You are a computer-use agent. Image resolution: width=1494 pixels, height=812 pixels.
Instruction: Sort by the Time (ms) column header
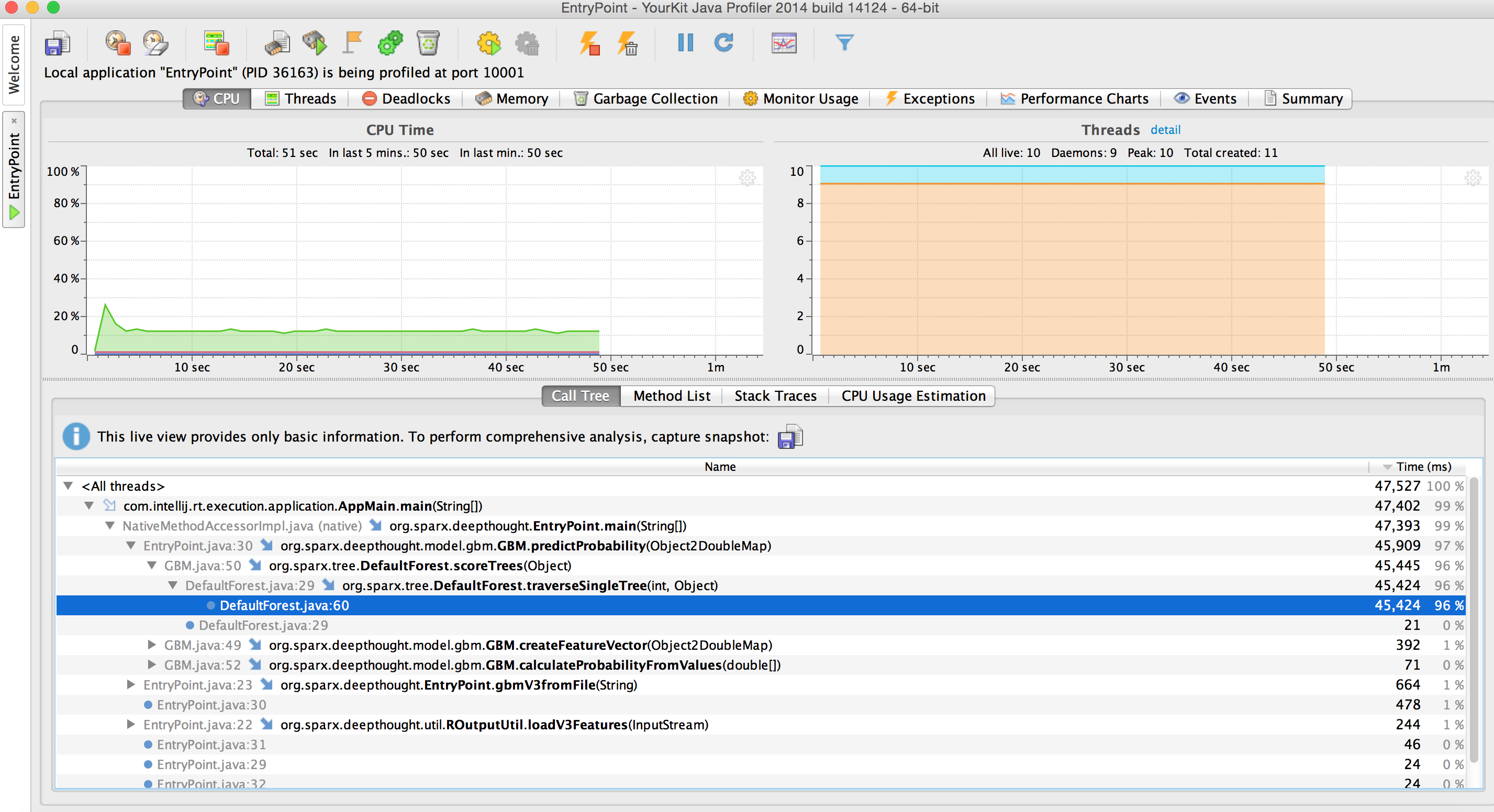pyautogui.click(x=1417, y=467)
